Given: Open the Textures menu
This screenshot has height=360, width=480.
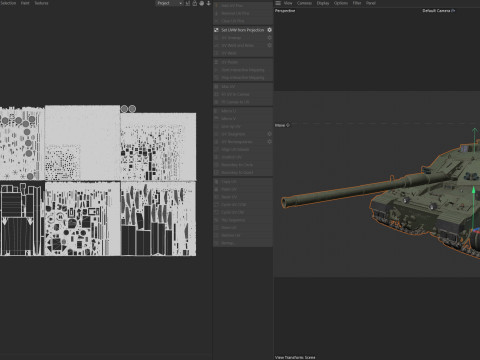Looking at the screenshot, I should [x=41, y=3].
